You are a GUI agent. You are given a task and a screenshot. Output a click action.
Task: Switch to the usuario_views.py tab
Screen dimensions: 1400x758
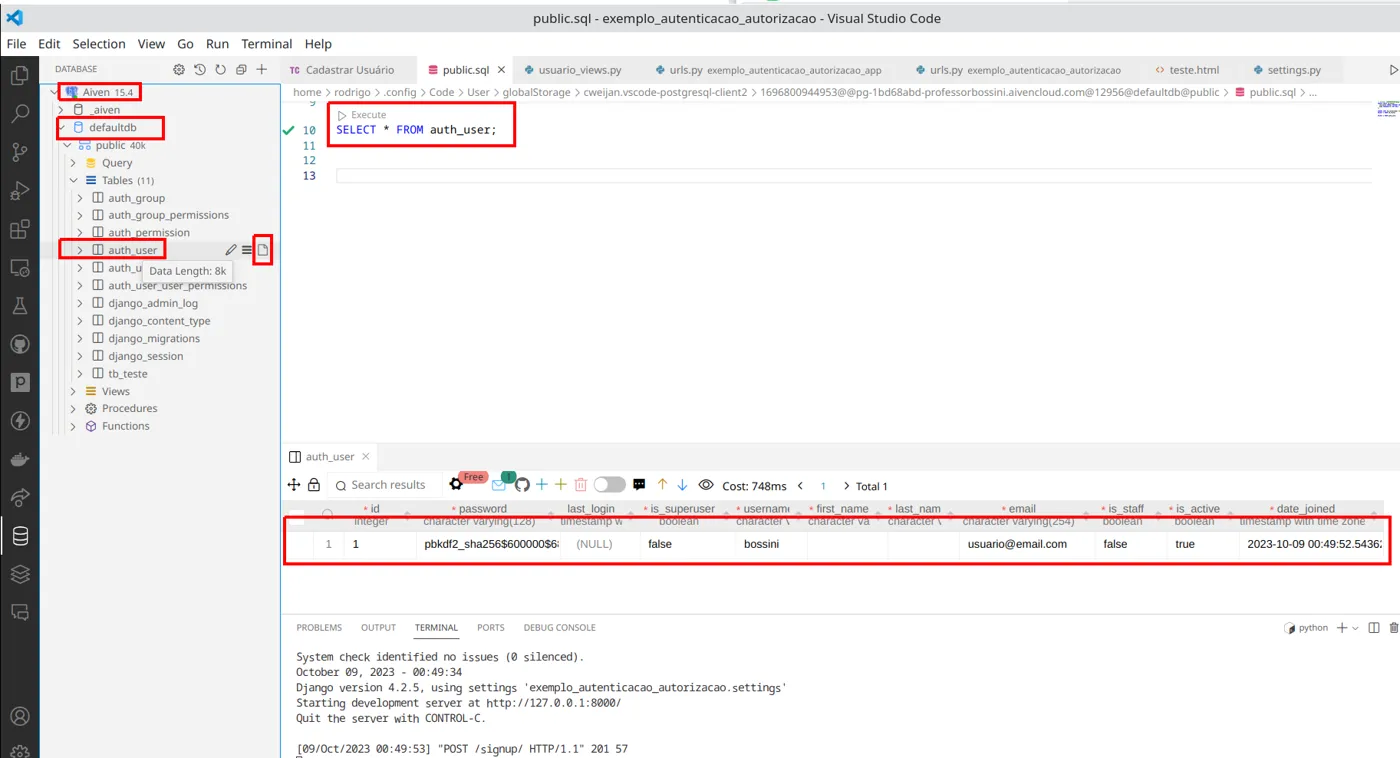point(579,70)
